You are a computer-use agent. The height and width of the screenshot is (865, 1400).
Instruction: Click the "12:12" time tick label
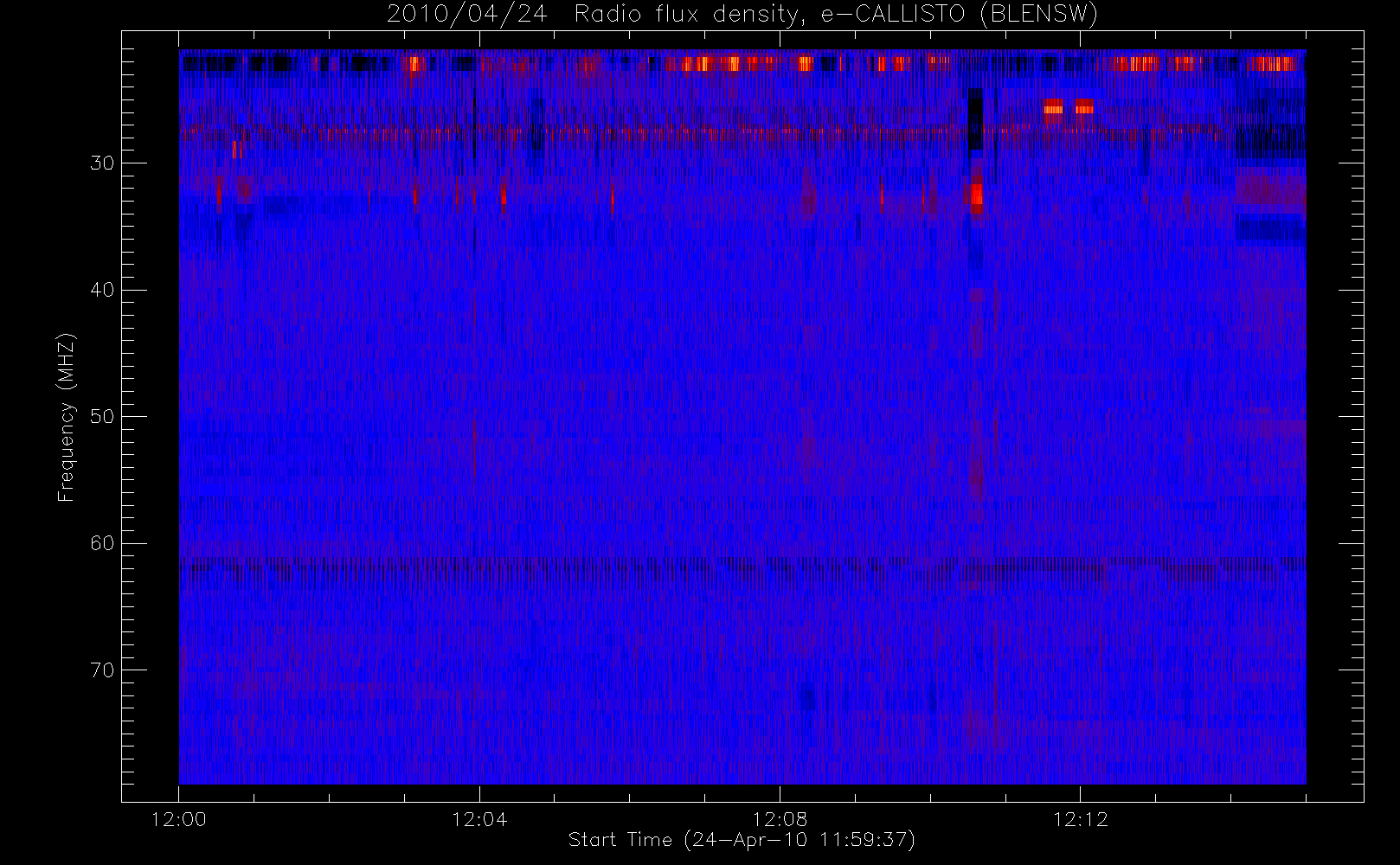[x=1081, y=819]
